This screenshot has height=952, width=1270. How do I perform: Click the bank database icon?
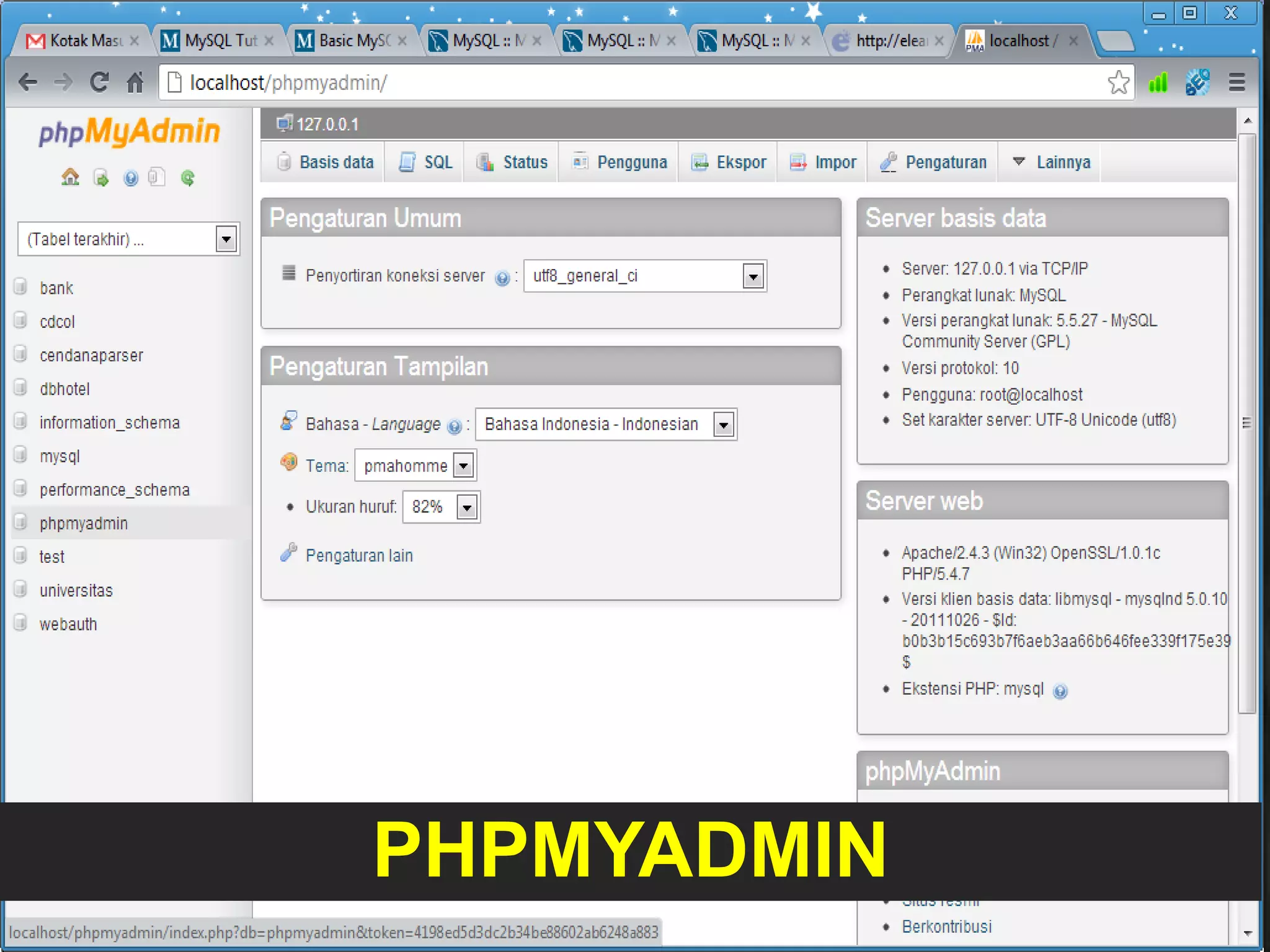click(x=20, y=286)
